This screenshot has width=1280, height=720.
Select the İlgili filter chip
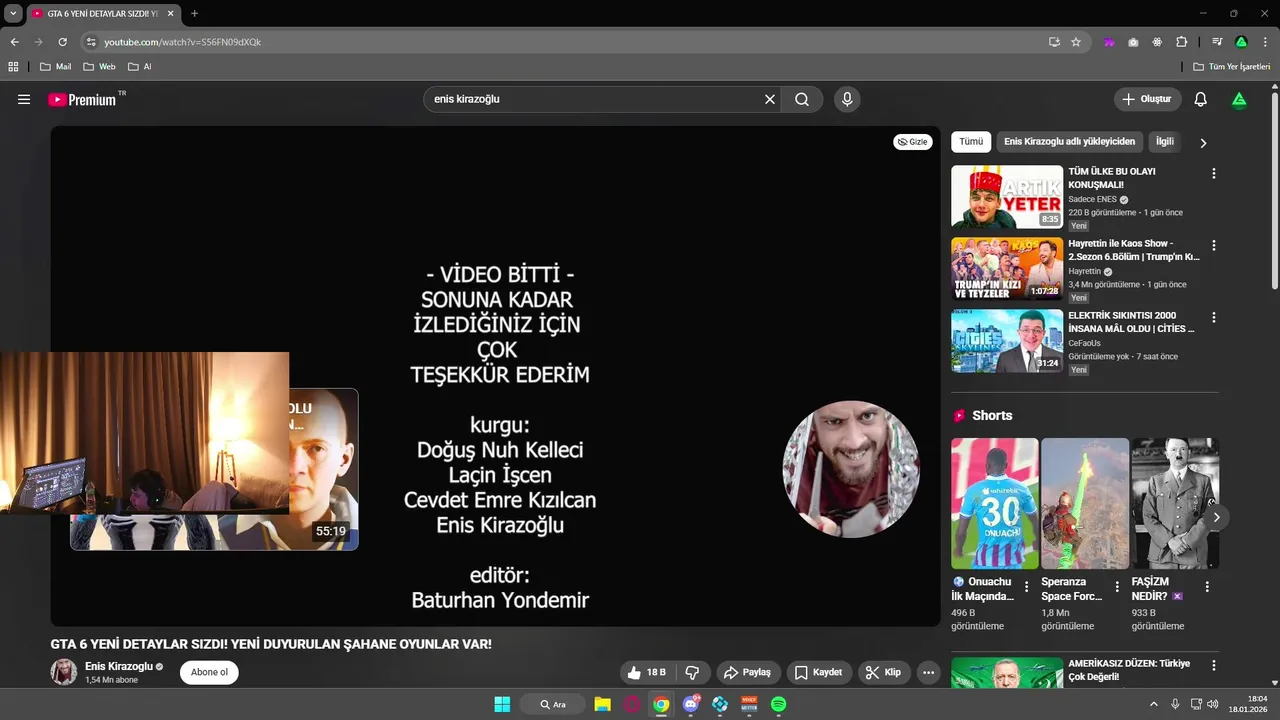click(x=1165, y=142)
